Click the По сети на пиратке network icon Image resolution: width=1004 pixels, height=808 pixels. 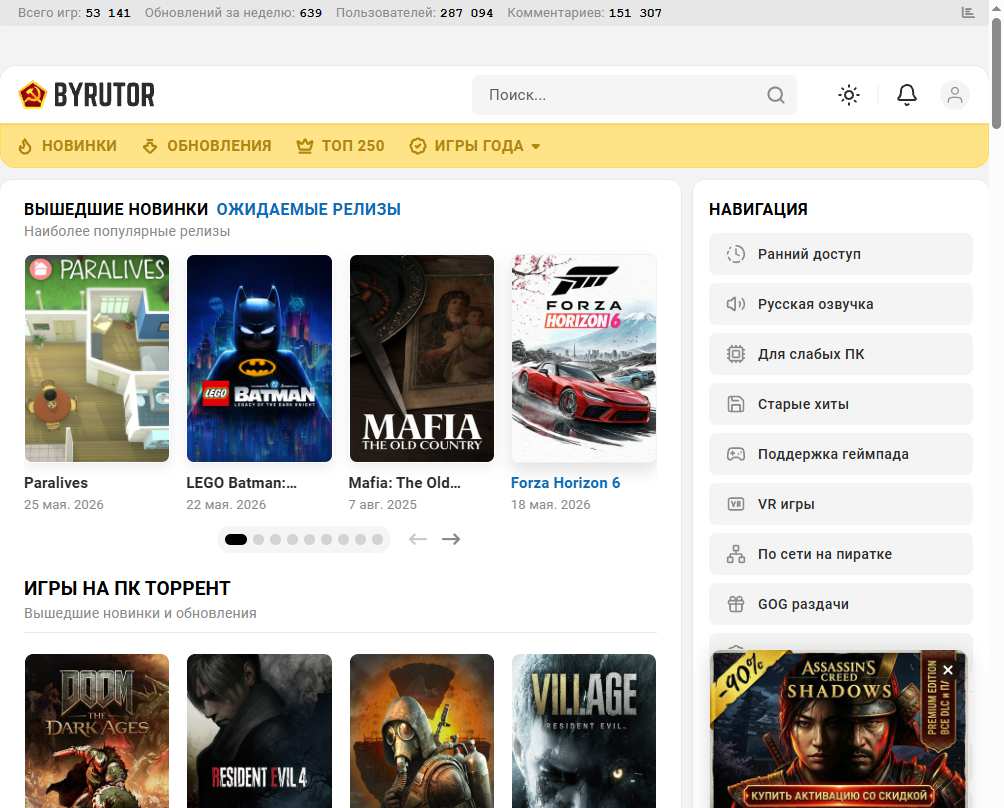736,554
